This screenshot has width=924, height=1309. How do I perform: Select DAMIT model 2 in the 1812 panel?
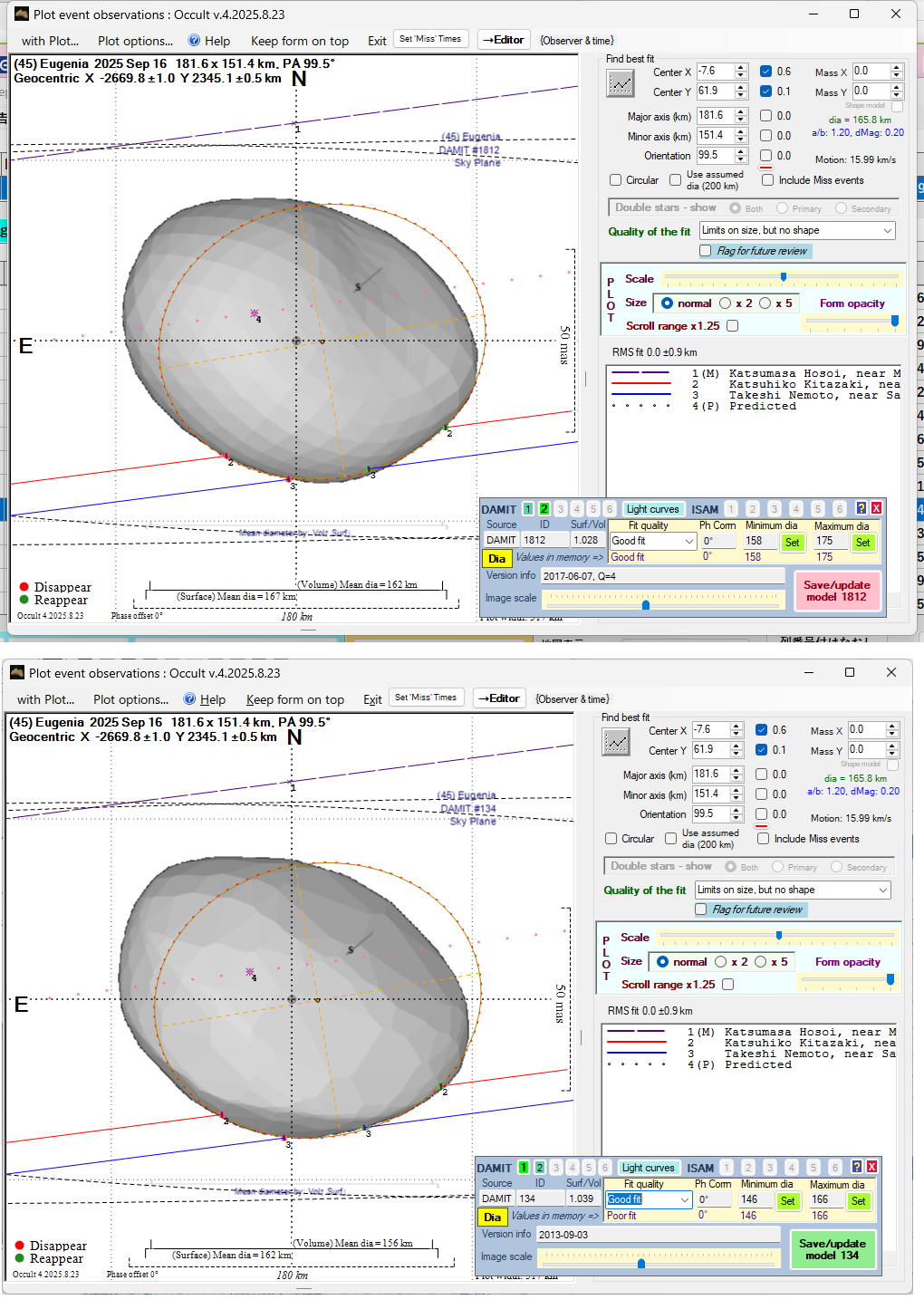[544, 509]
